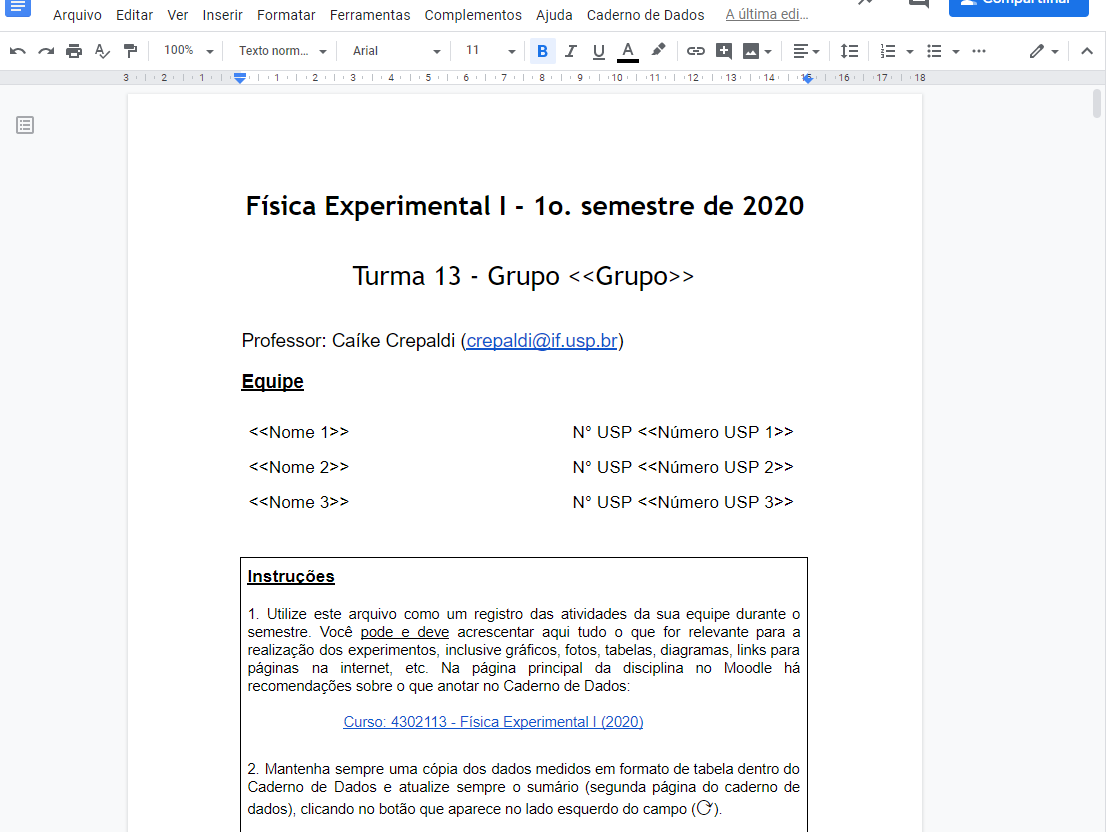The height and width of the screenshot is (832, 1106).
Task: Run the spelling and grammar check
Action: (102, 51)
